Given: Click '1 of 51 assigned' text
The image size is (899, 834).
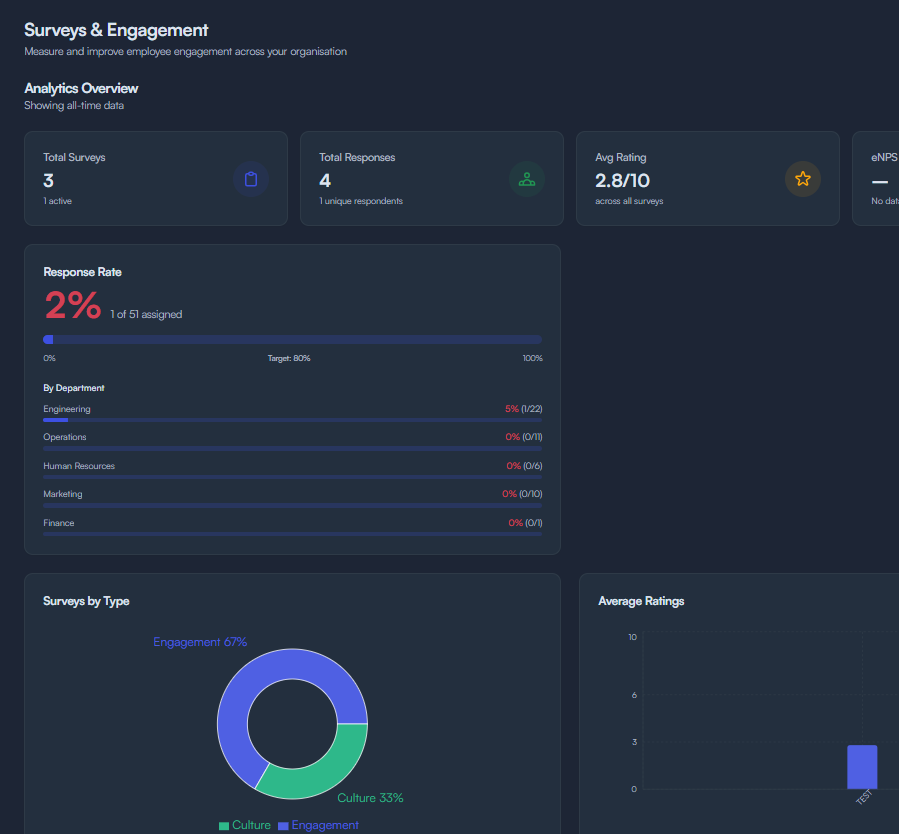Looking at the screenshot, I should coord(146,314).
